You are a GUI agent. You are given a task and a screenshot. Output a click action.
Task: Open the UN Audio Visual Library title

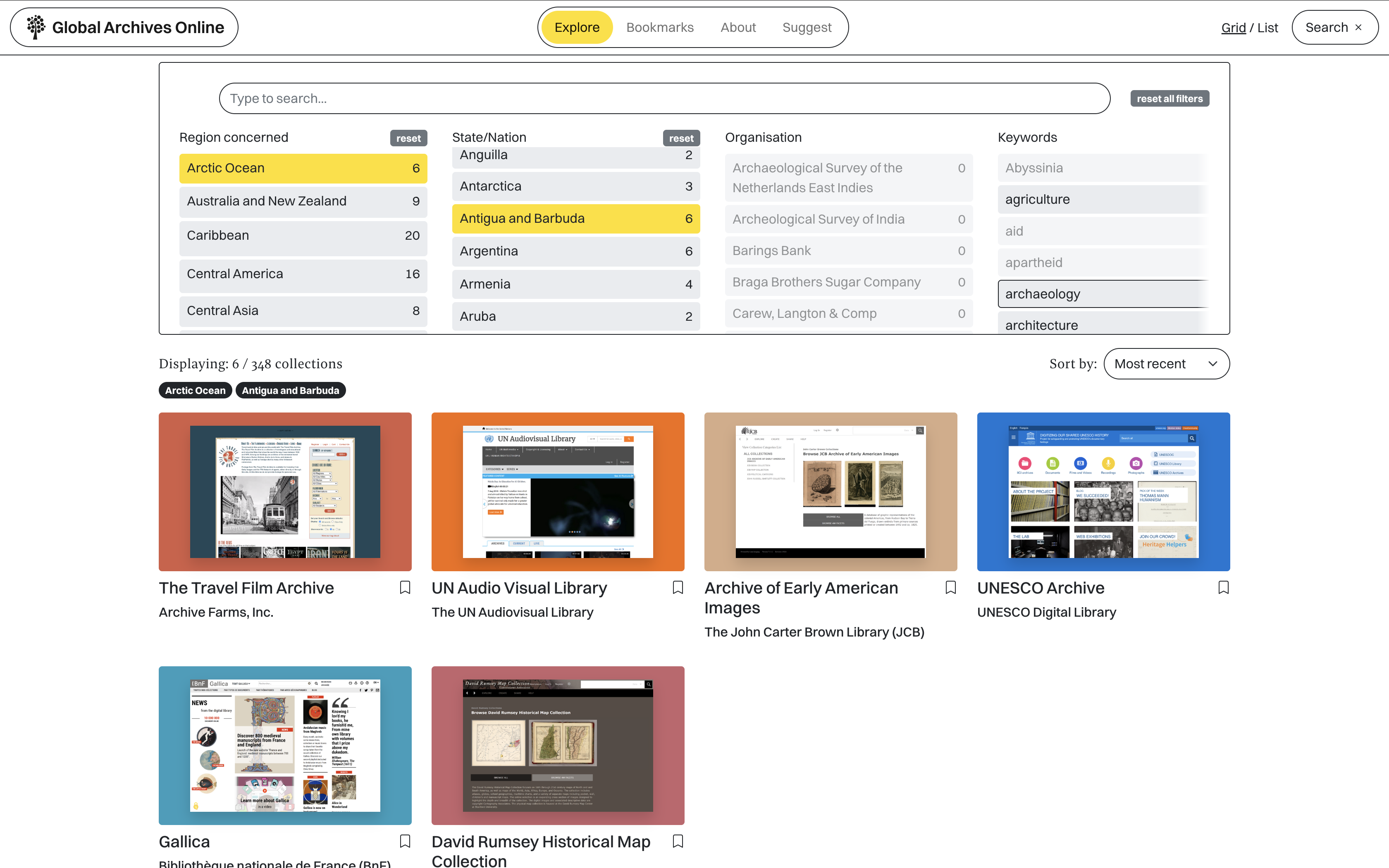[x=519, y=588]
